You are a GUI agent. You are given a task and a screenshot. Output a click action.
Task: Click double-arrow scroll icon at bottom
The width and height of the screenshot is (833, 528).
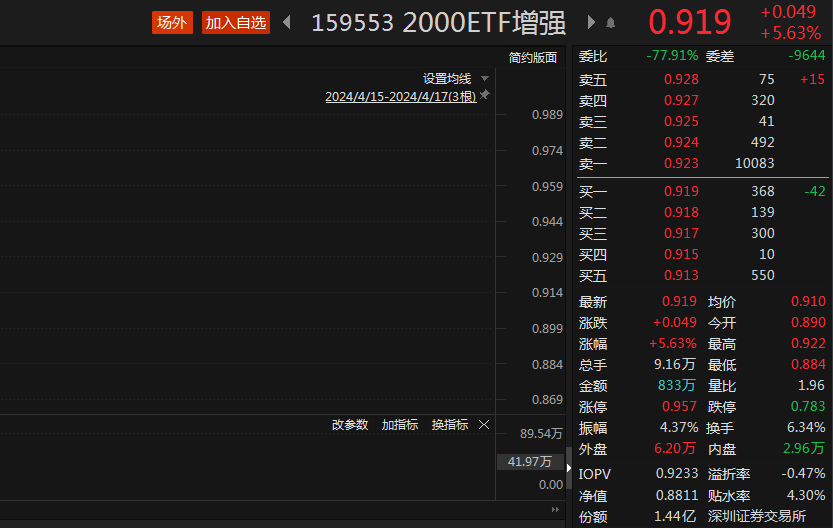[555, 510]
